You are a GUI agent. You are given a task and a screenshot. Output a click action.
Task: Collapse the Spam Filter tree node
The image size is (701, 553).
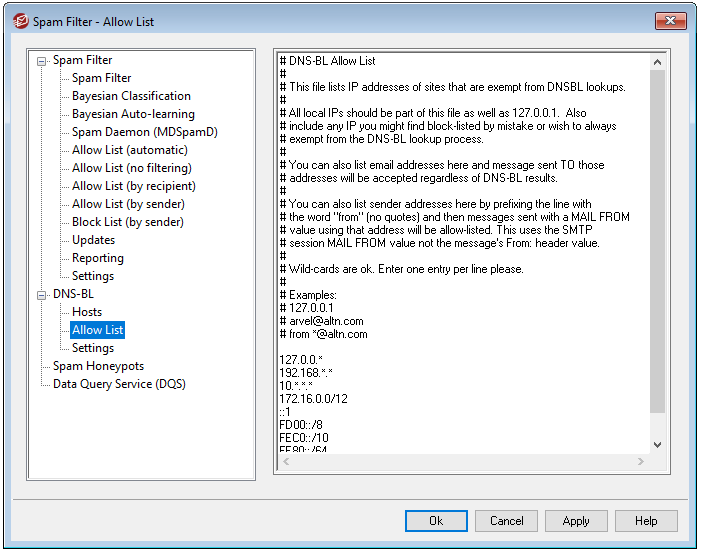(x=41, y=60)
